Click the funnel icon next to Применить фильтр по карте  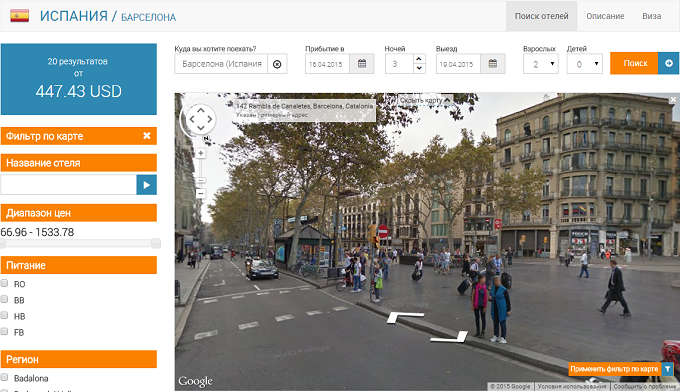click(667, 369)
